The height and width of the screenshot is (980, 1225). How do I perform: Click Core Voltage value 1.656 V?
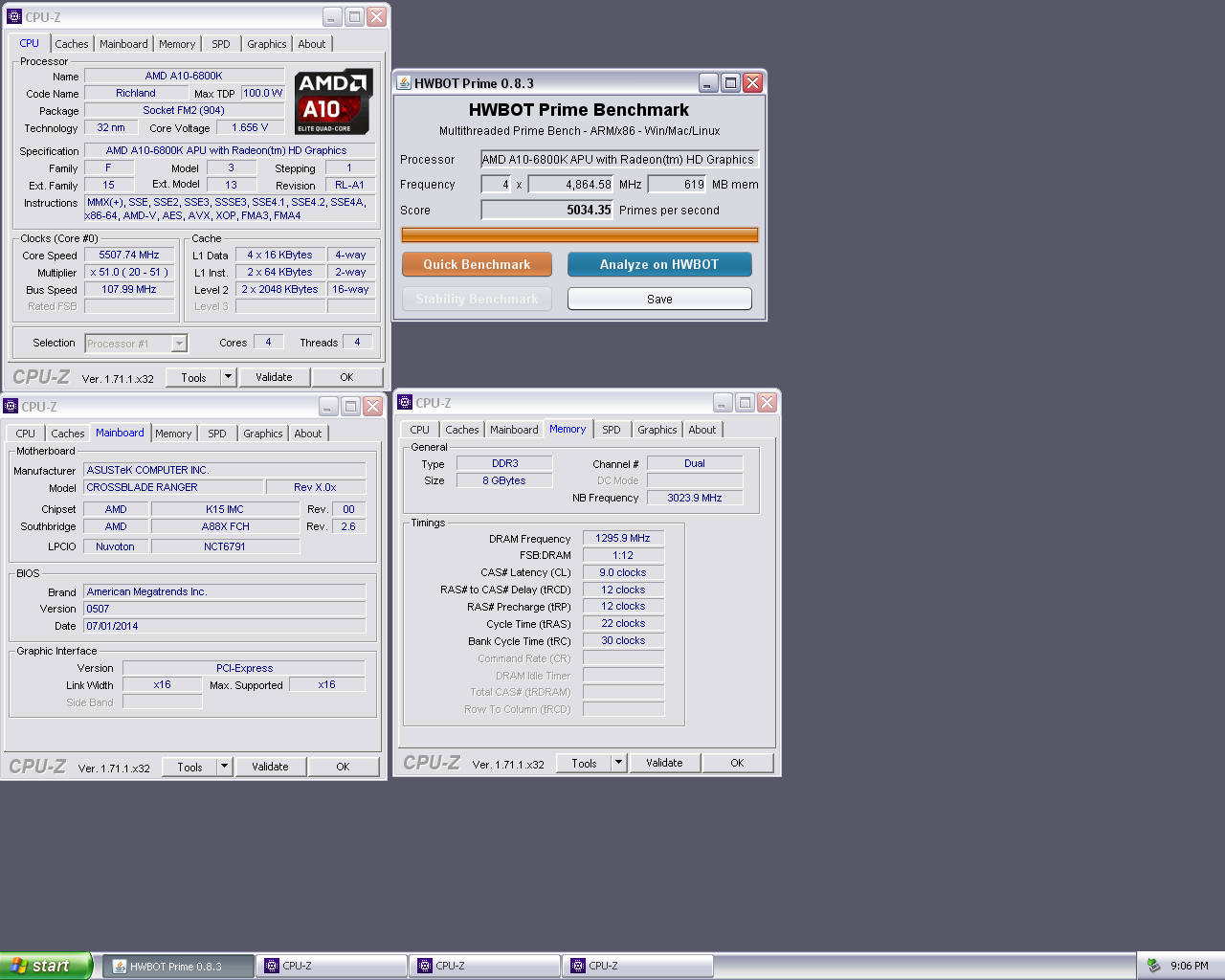tap(250, 128)
